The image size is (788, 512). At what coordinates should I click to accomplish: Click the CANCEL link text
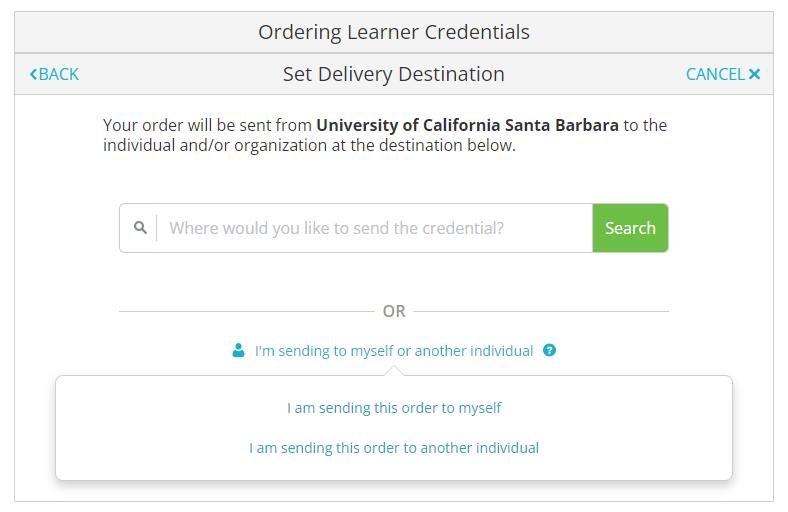[x=715, y=74]
